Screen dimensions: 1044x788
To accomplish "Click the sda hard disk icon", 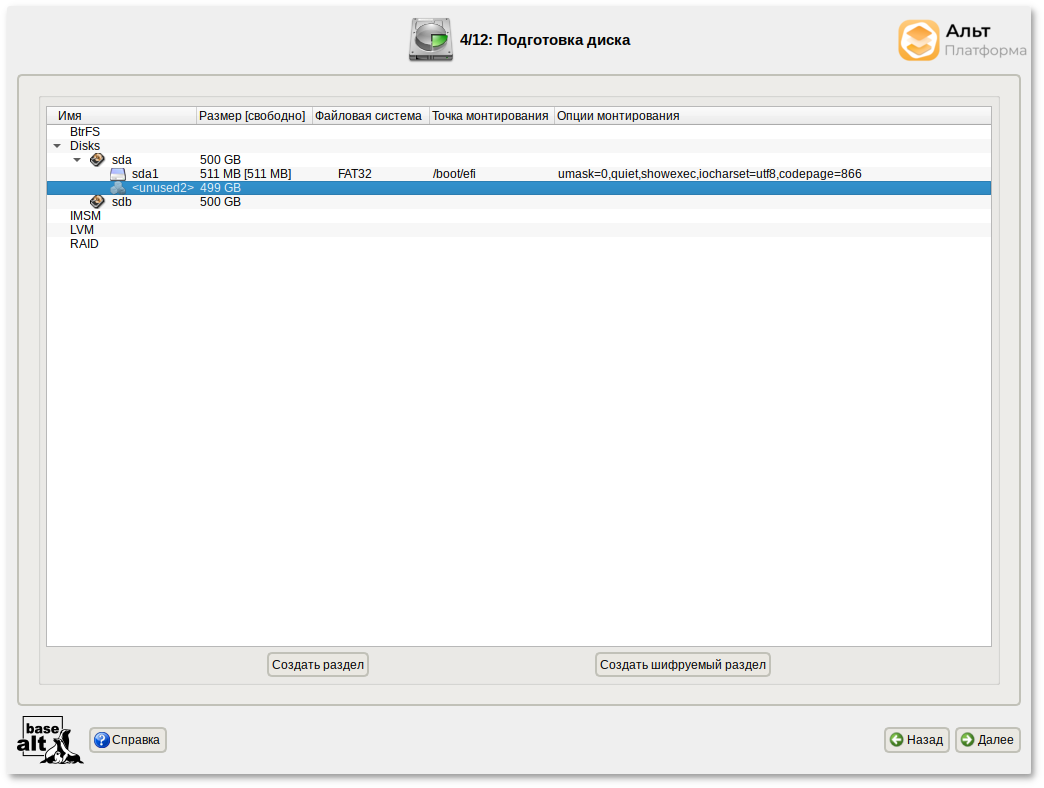I will pos(97,160).
